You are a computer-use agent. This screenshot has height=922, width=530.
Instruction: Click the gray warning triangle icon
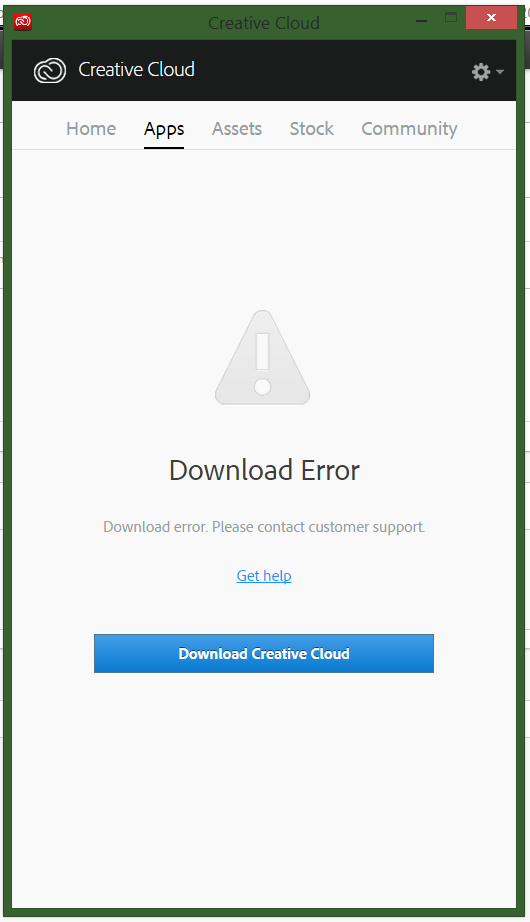pyautogui.click(x=262, y=358)
